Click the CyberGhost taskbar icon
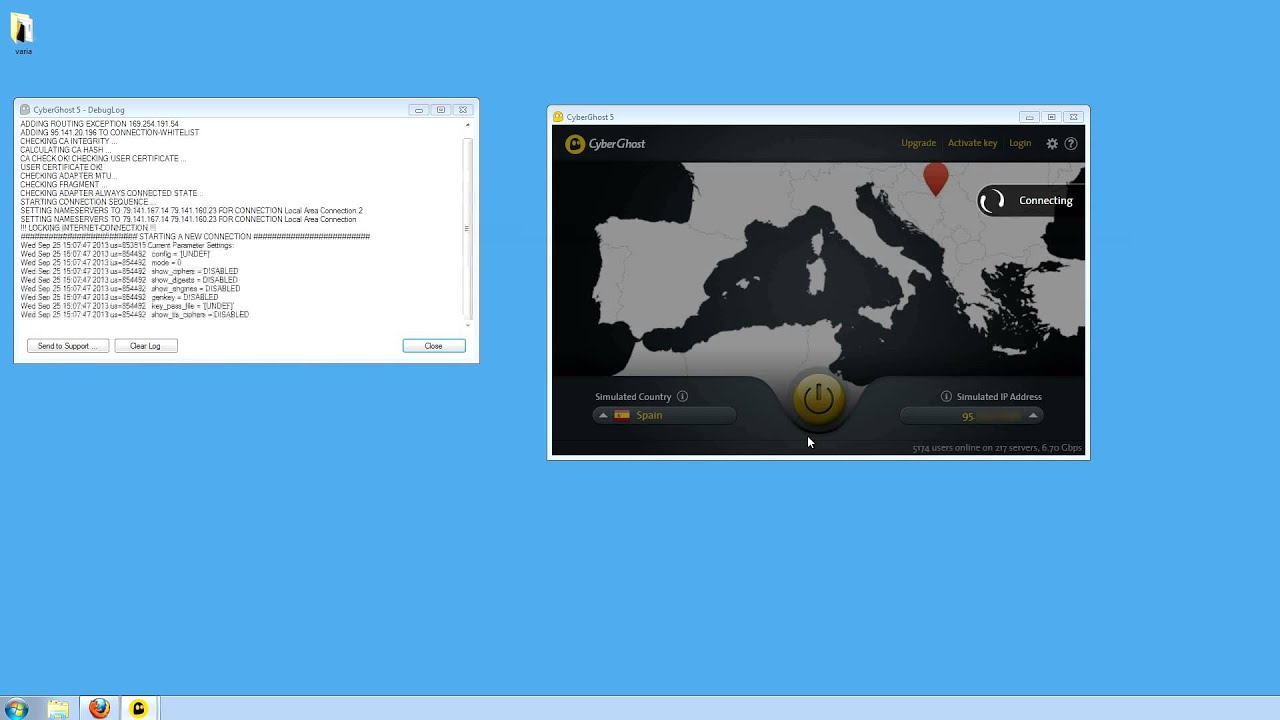Screen dimensions: 1280x720 tap(139, 709)
